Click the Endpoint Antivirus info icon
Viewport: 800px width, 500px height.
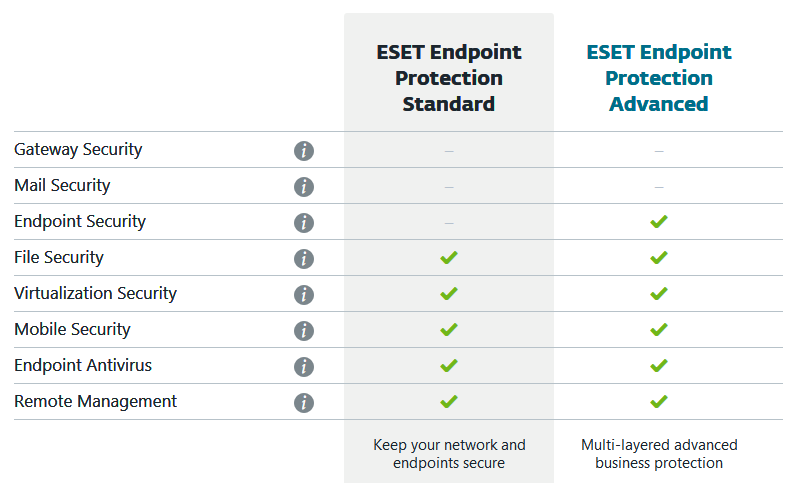point(304,367)
